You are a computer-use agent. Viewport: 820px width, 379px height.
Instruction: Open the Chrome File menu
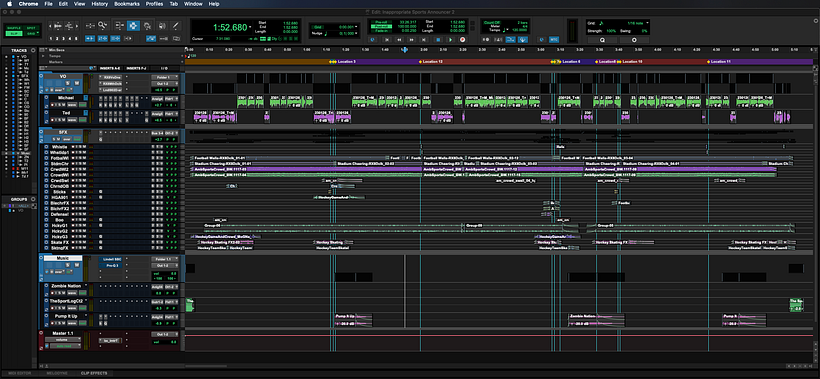point(49,4)
